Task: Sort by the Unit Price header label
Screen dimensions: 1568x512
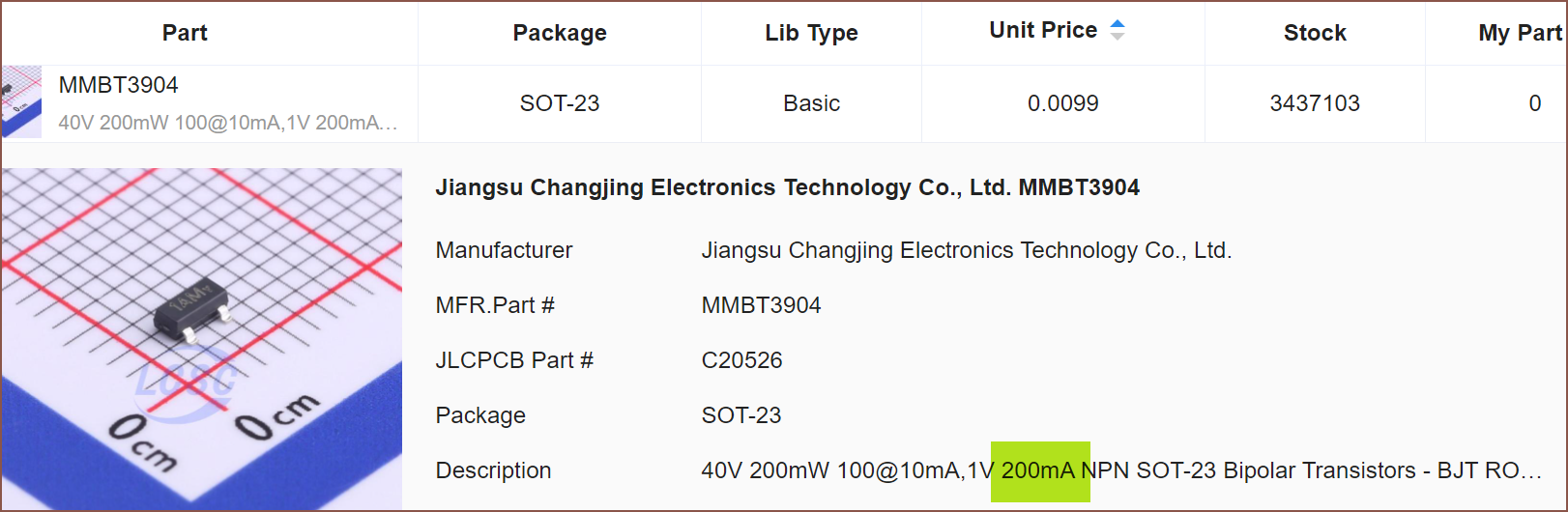Action: point(1043,31)
